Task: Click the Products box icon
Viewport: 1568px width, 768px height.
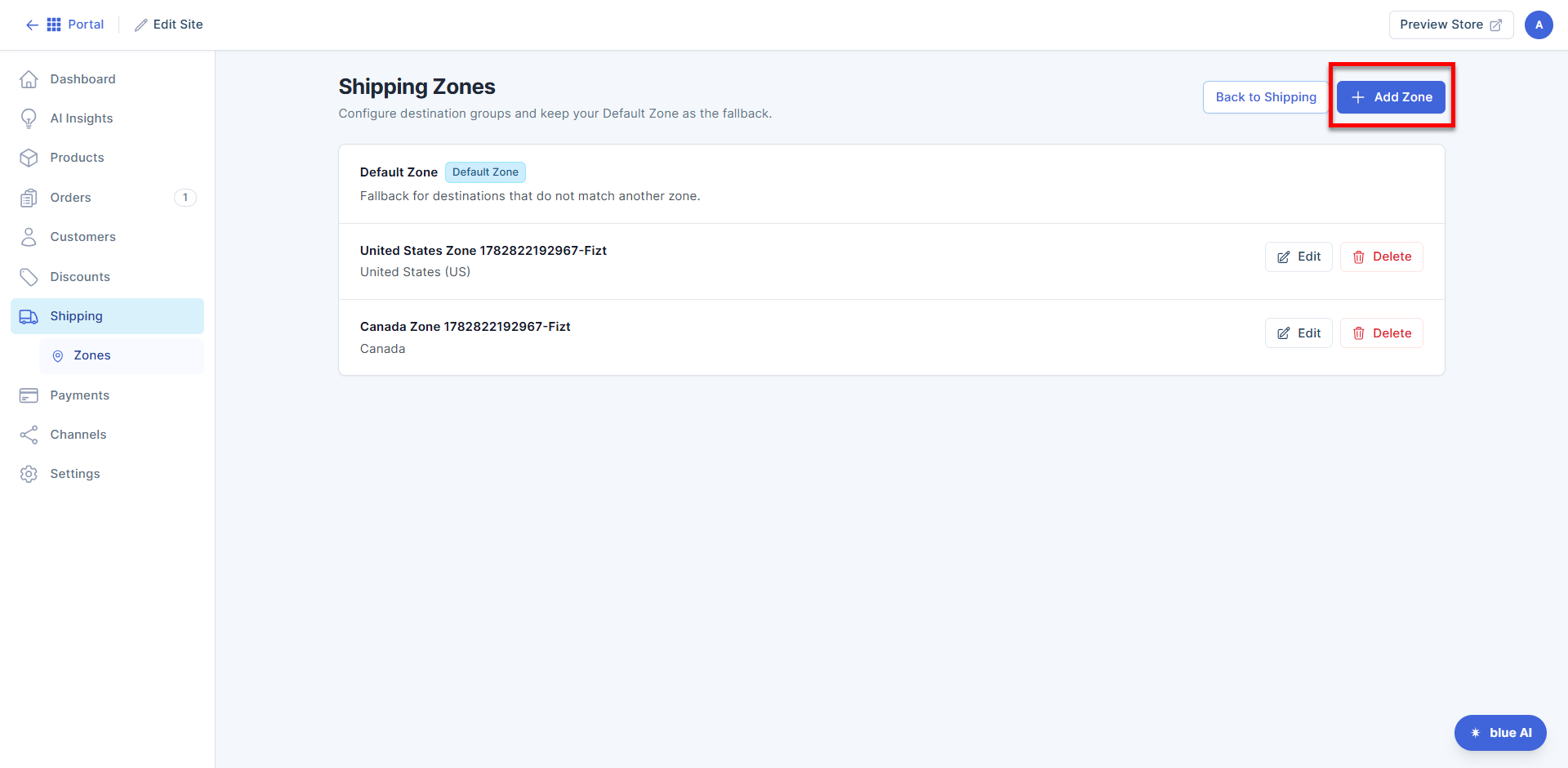Action: click(29, 158)
